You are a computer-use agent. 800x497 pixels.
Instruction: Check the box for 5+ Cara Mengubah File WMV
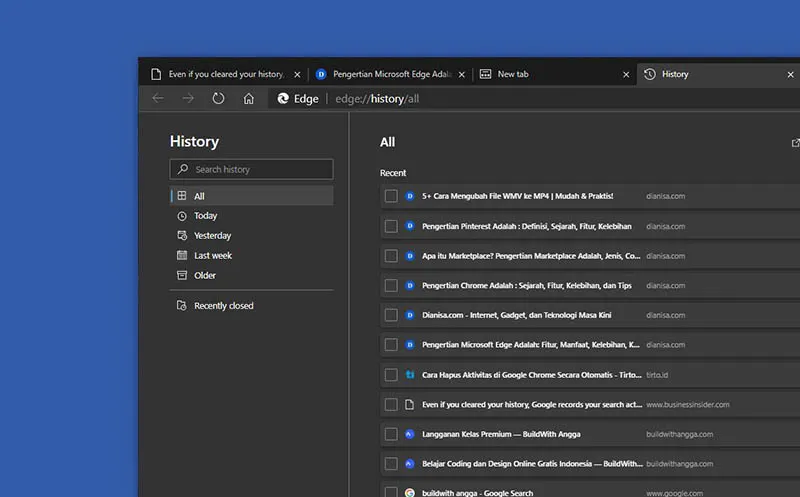point(391,196)
